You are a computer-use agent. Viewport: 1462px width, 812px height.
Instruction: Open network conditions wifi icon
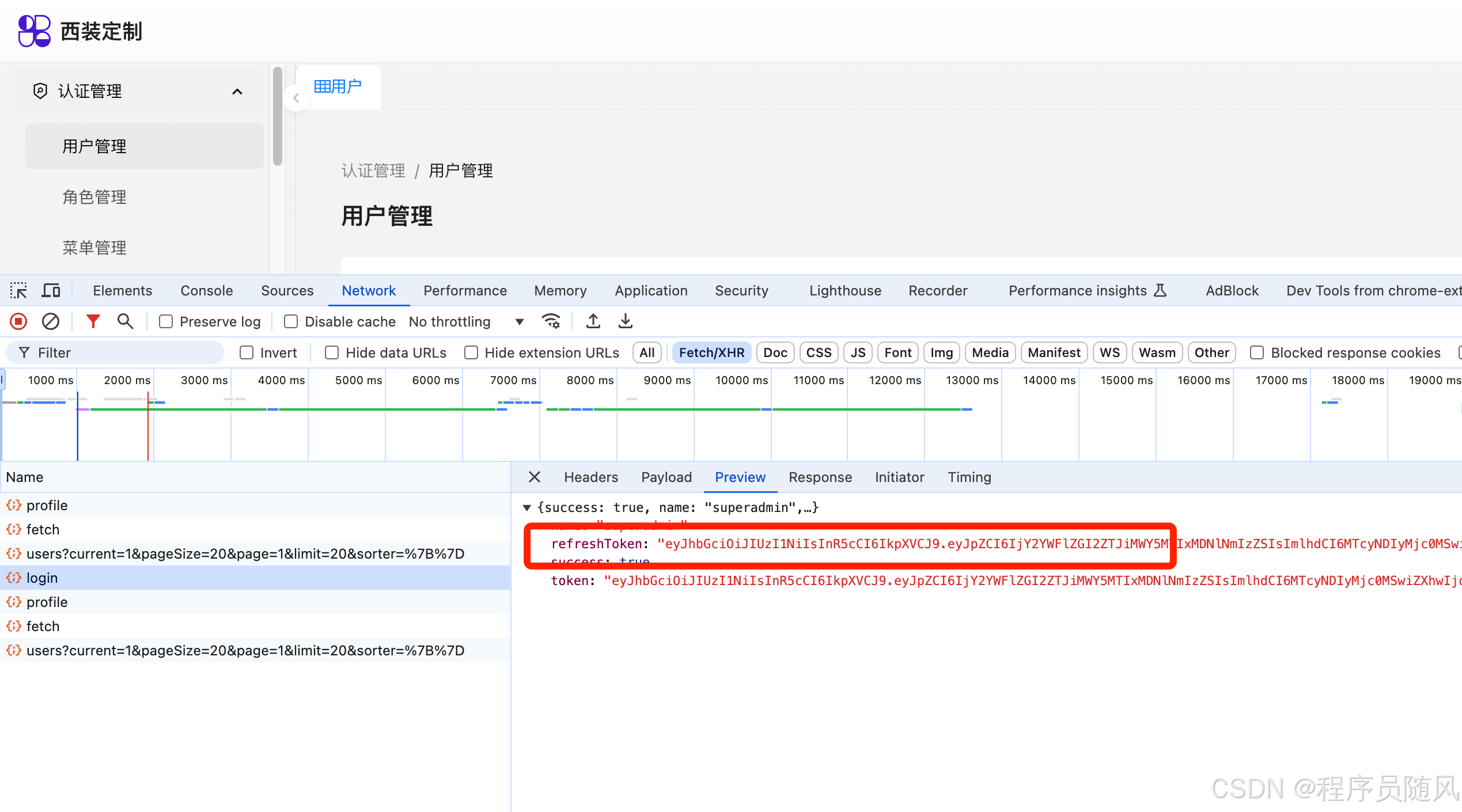[x=551, y=321]
